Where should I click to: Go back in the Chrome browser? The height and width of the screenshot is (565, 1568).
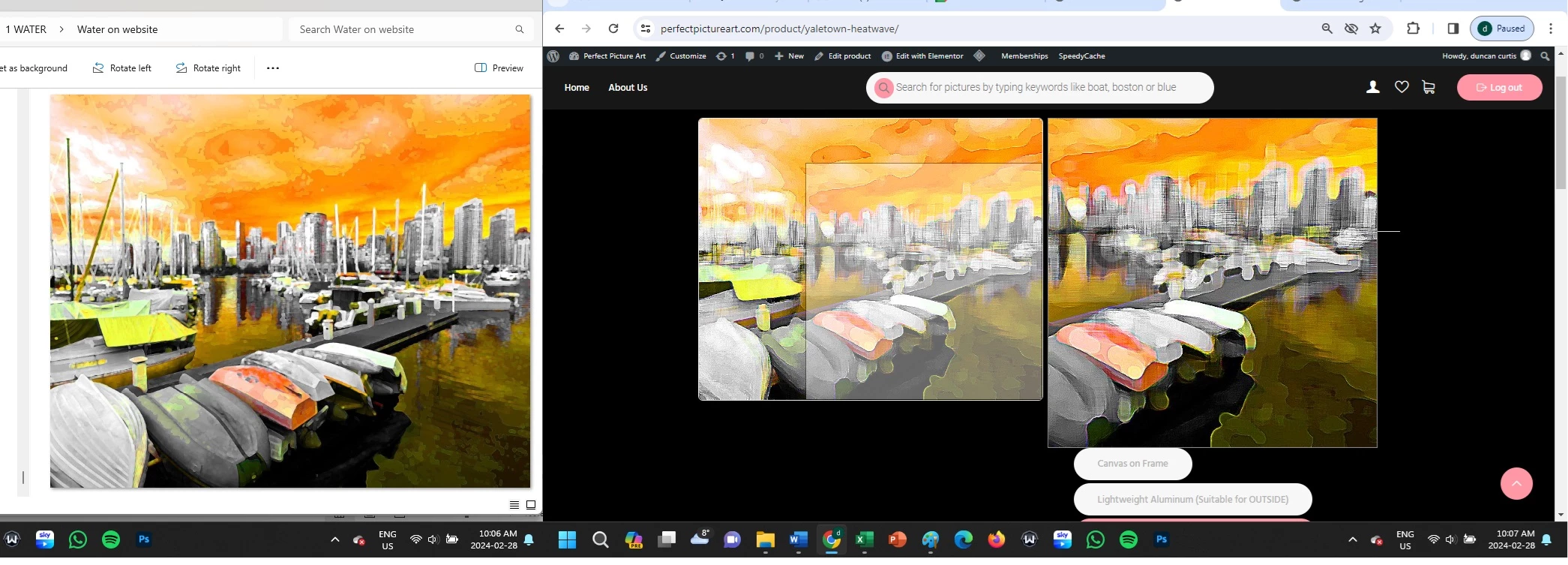[x=559, y=29]
